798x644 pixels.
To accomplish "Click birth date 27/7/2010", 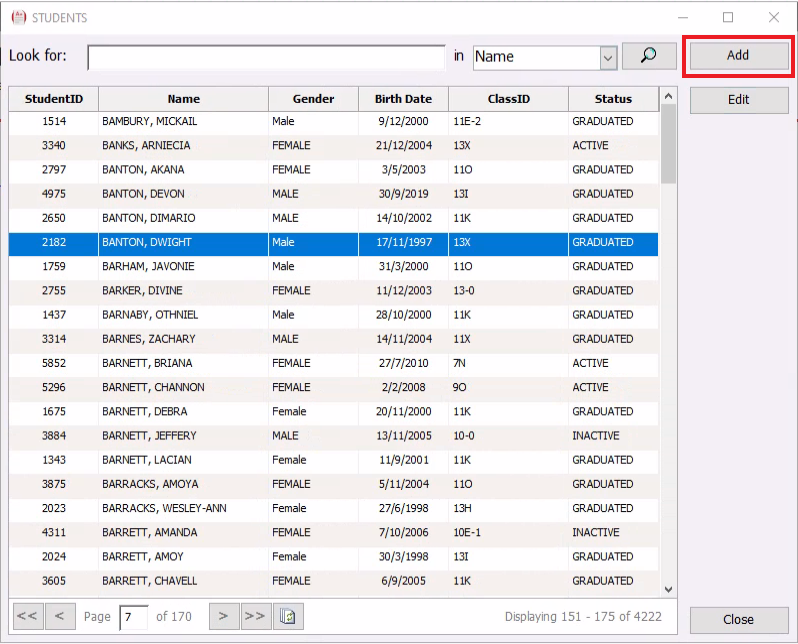I will click(404, 363).
